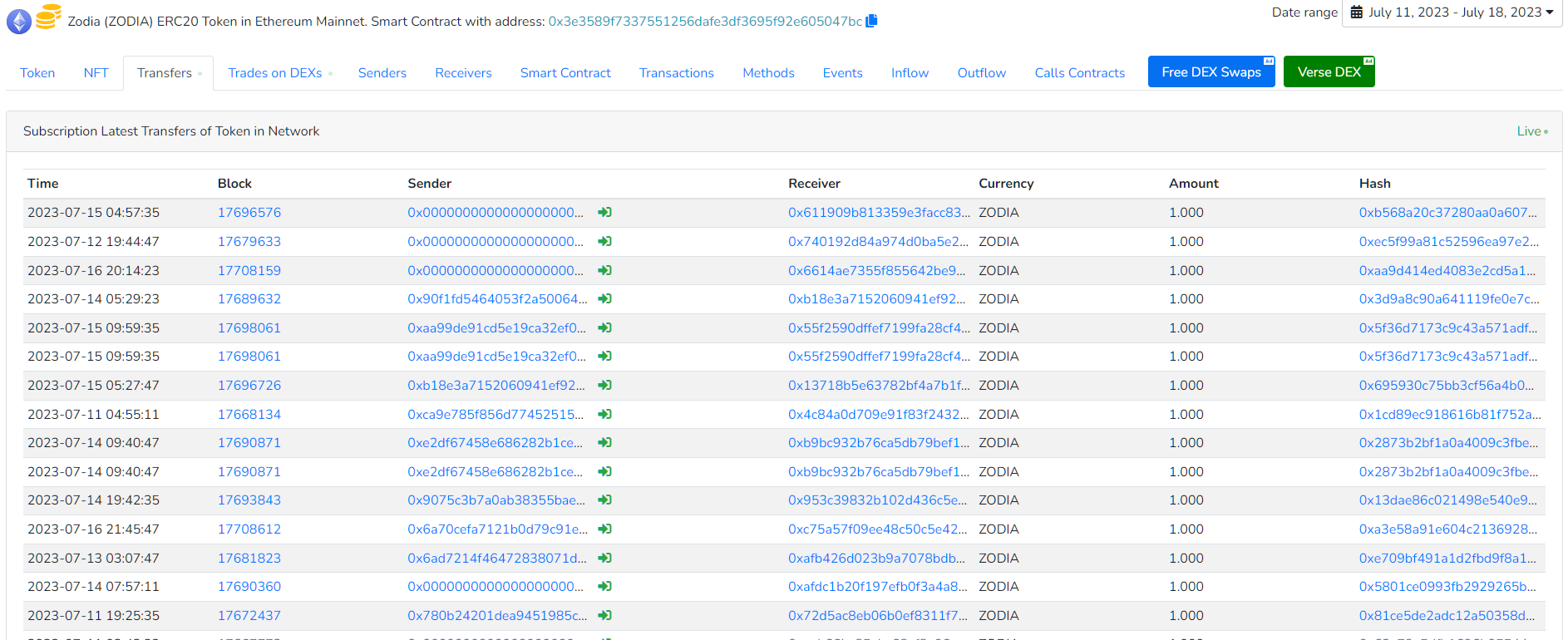Viewport: 1568px width, 640px height.
Task: Click the contract address link 0x3e3589f7...
Action: click(x=705, y=22)
